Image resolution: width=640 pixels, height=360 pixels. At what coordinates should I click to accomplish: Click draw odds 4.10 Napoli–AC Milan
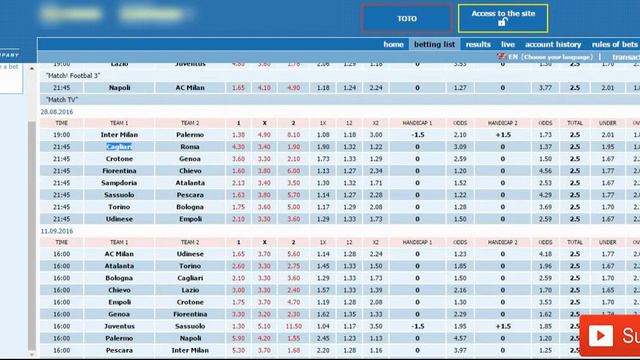pyautogui.click(x=264, y=88)
